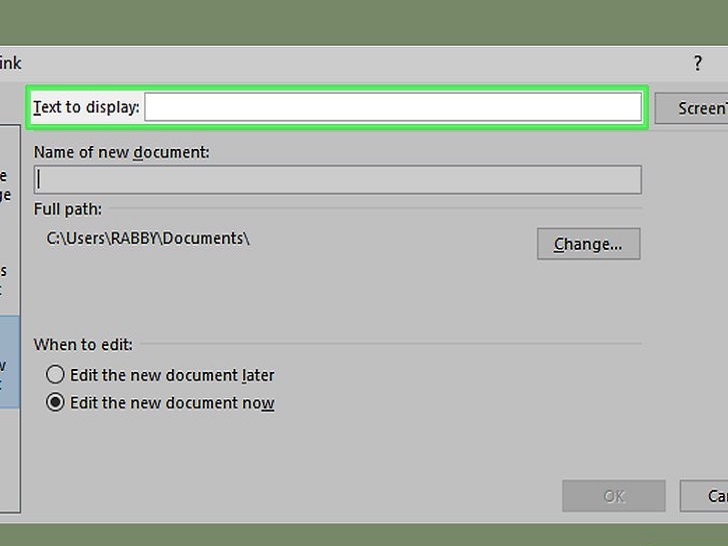
Task: Click the 'Edit the new document now' label text
Action: tap(172, 403)
